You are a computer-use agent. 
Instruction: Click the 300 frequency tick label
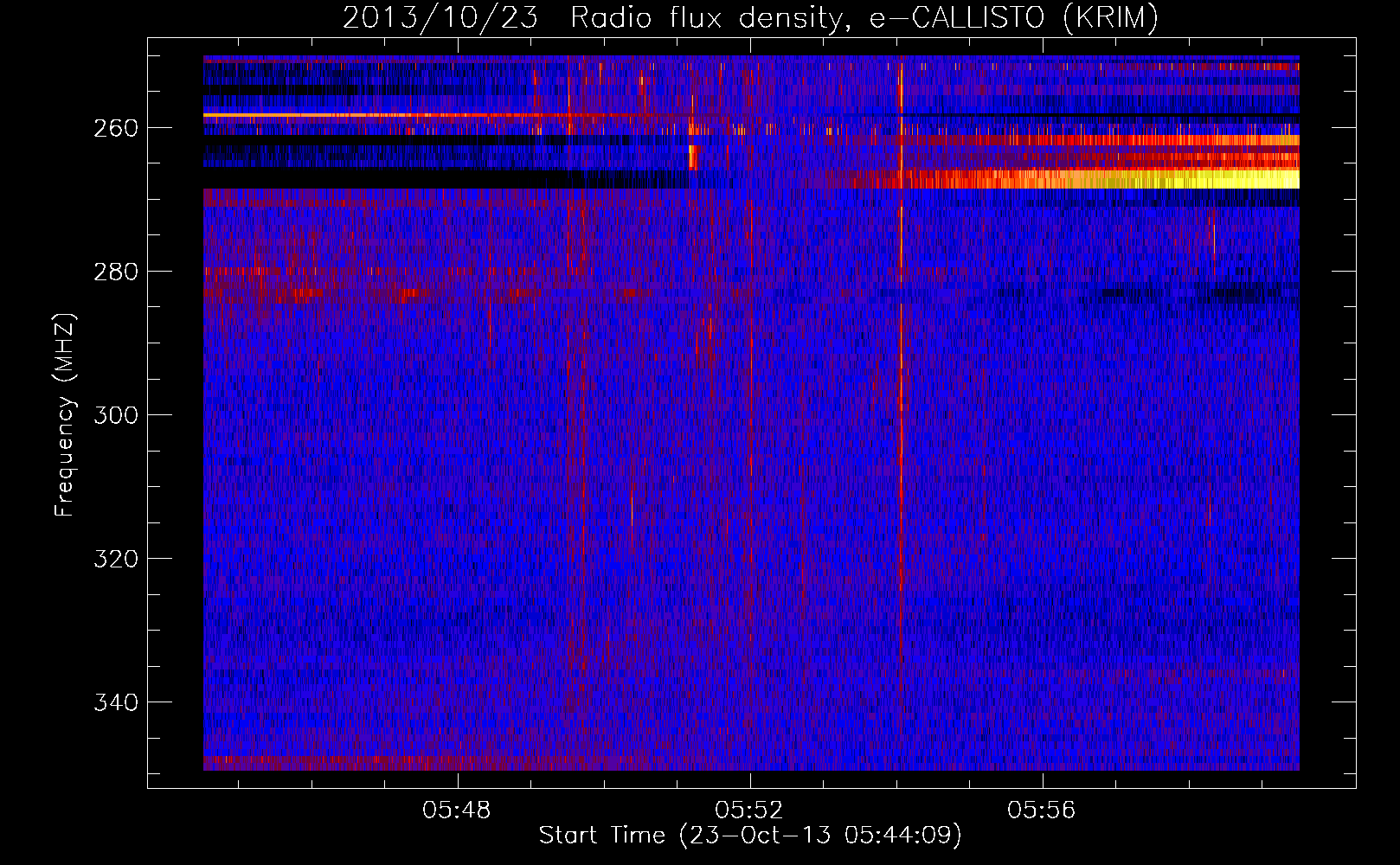(x=116, y=415)
